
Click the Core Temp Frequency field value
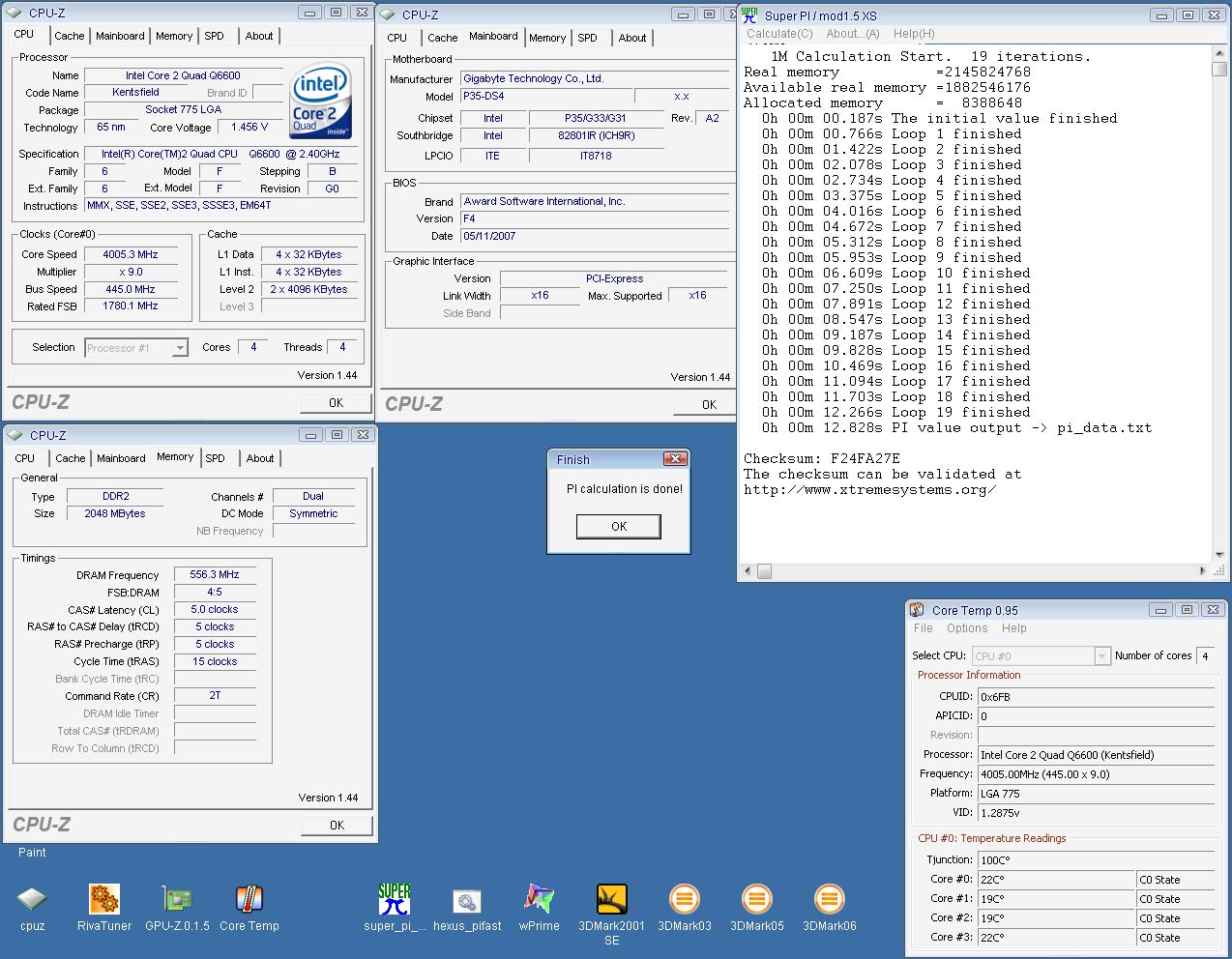pyautogui.click(x=1096, y=774)
